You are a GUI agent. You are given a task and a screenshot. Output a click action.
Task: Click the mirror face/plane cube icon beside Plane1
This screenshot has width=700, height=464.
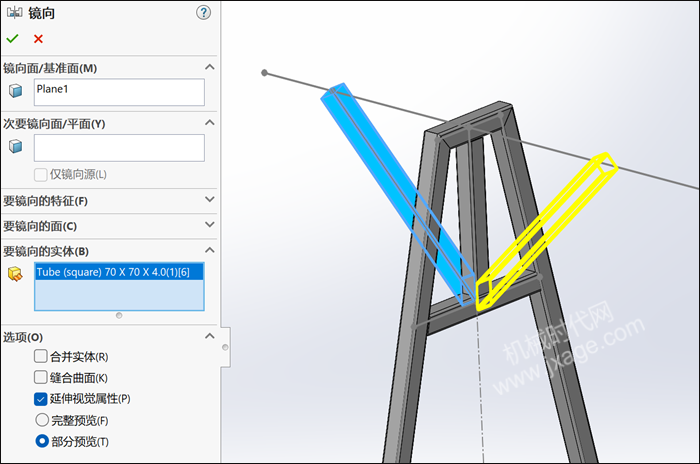(16, 91)
